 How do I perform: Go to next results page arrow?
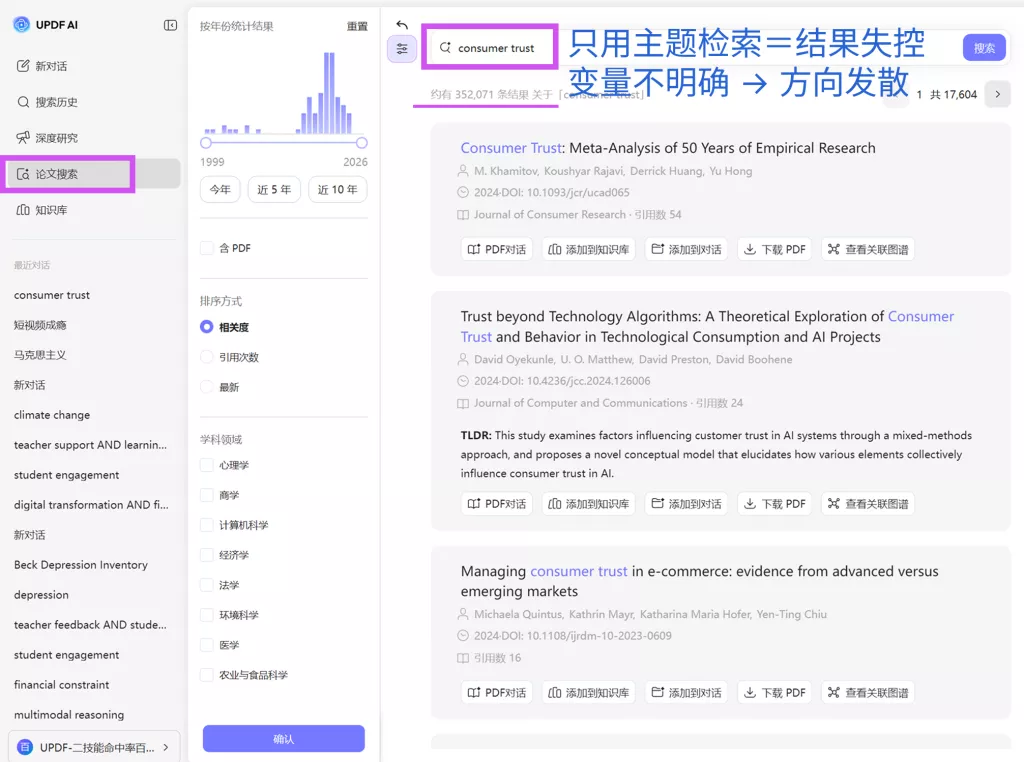tap(997, 95)
